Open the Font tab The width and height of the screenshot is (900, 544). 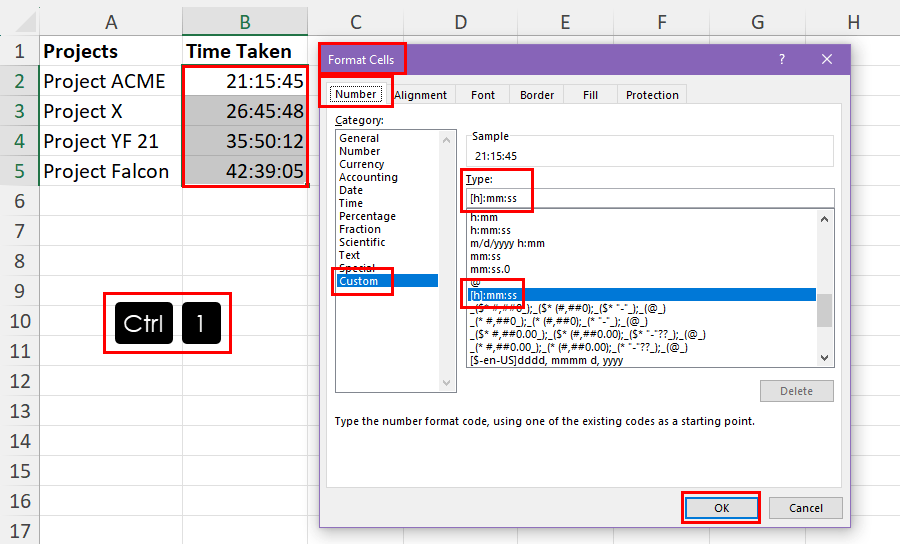click(x=483, y=95)
